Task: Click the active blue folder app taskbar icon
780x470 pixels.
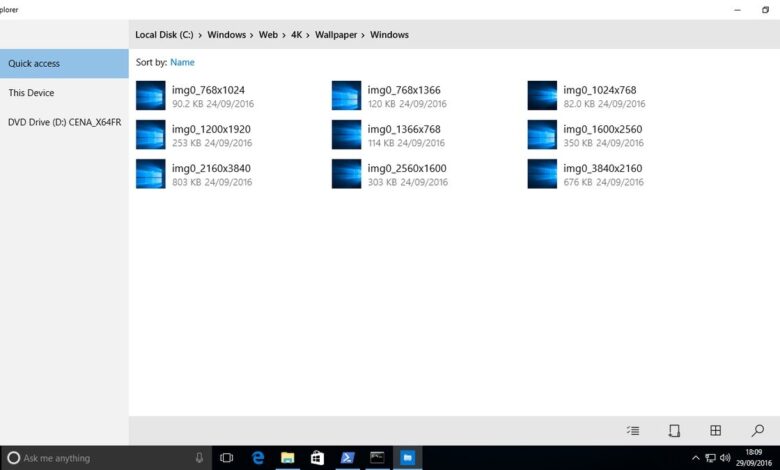Action: 407,458
